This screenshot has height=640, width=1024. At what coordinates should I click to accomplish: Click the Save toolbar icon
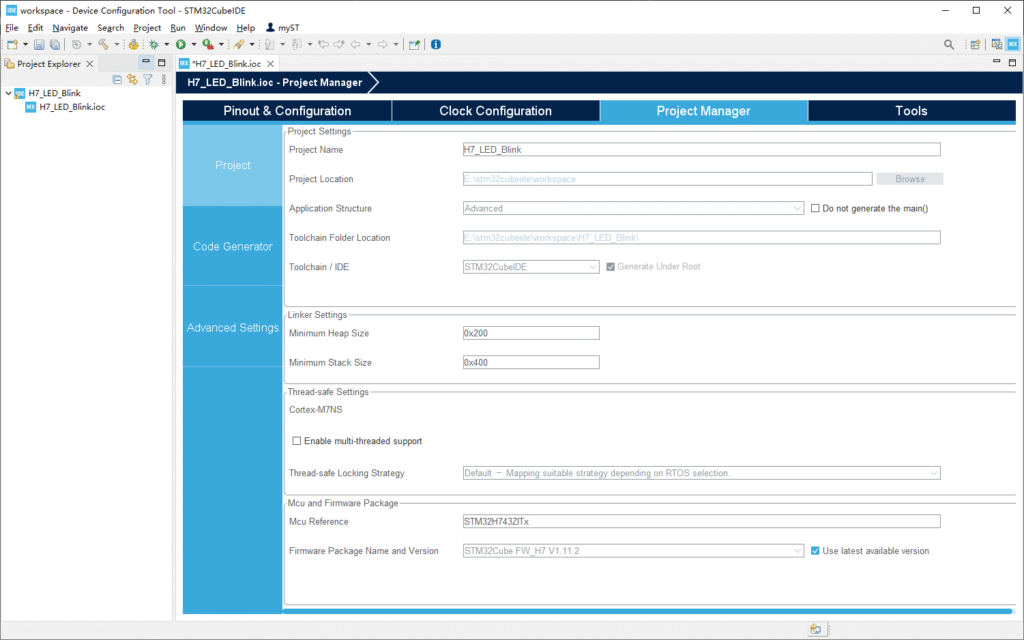click(x=39, y=44)
